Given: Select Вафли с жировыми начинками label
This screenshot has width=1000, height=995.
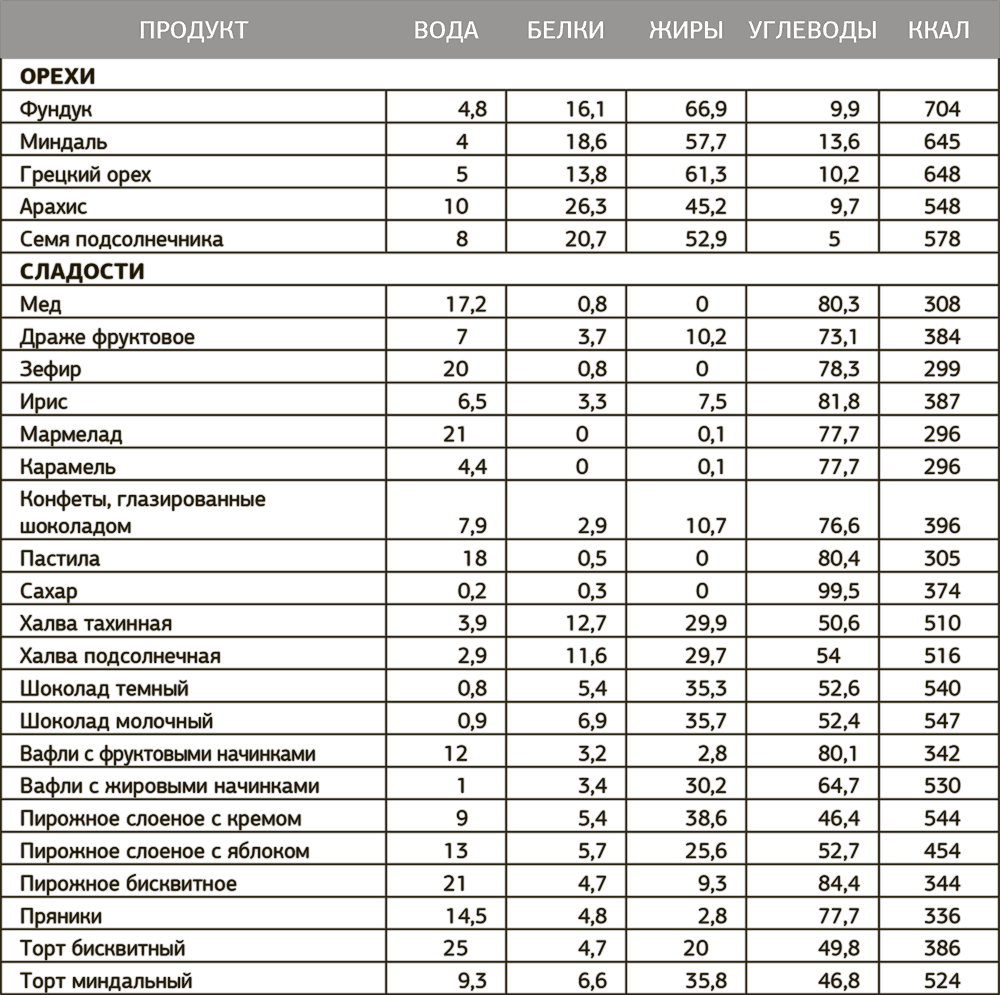Looking at the screenshot, I should pyautogui.click(x=169, y=786).
